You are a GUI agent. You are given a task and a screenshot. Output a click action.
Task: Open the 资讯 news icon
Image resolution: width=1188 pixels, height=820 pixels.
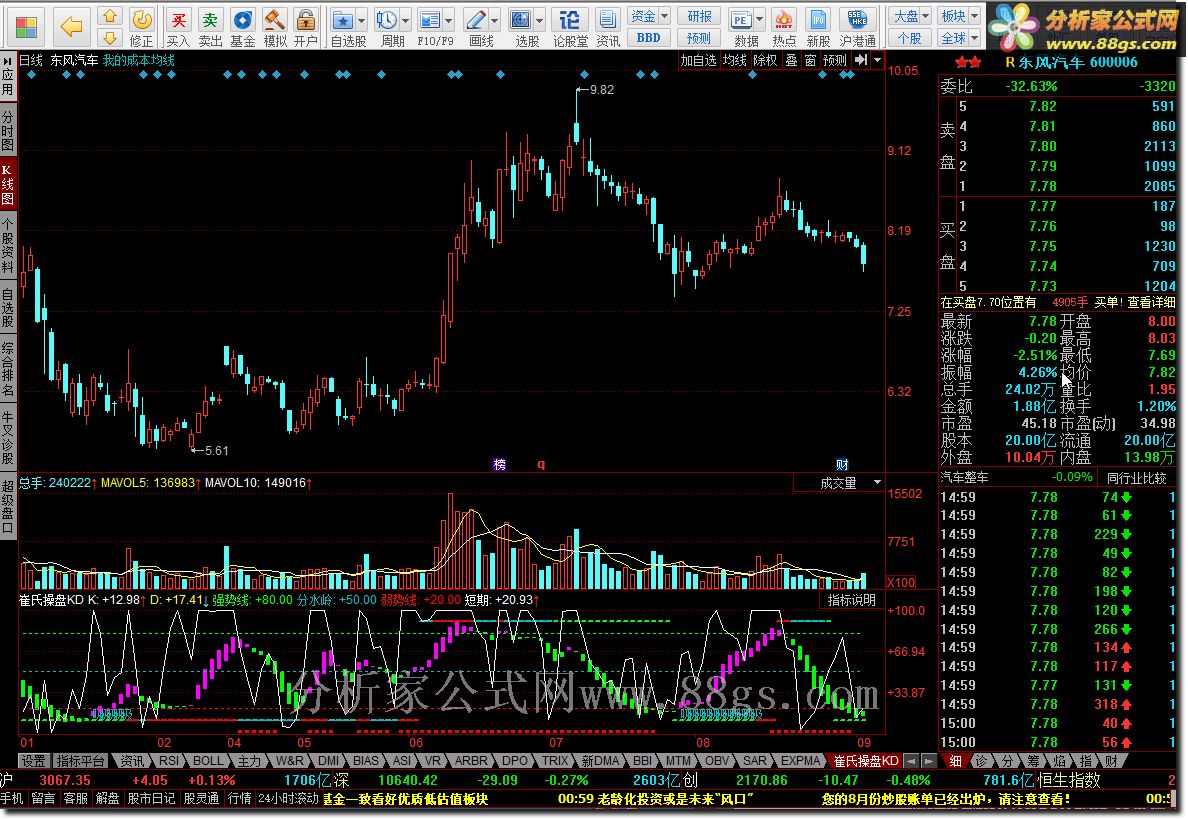tap(608, 27)
